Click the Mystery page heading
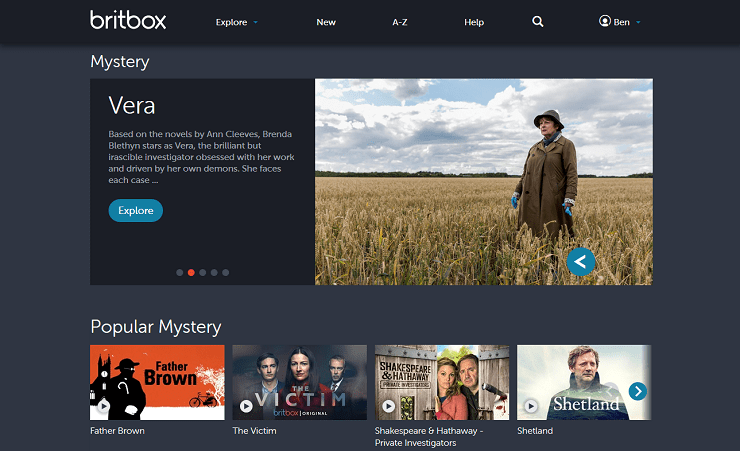This screenshot has width=740, height=451. pos(120,62)
